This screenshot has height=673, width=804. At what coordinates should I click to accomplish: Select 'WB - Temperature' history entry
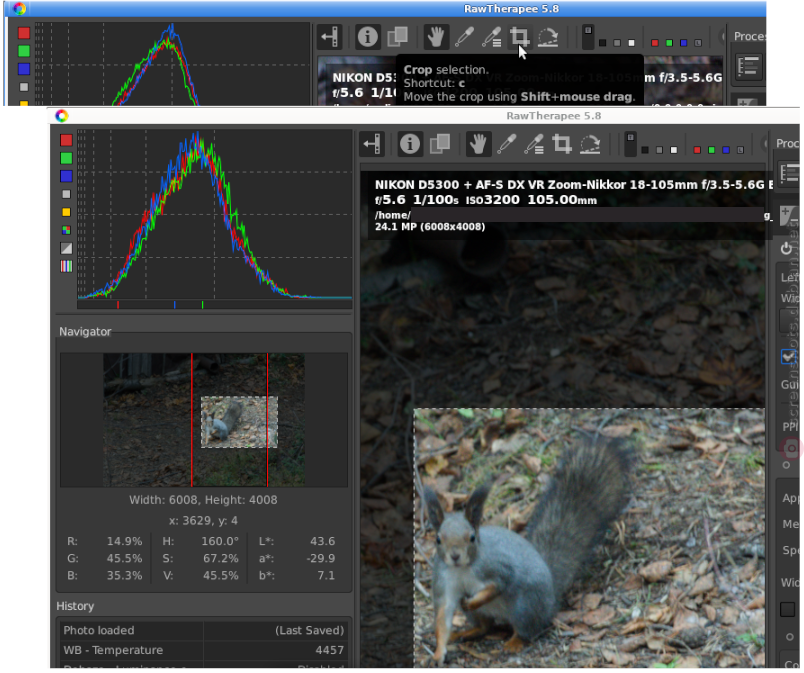[204, 650]
